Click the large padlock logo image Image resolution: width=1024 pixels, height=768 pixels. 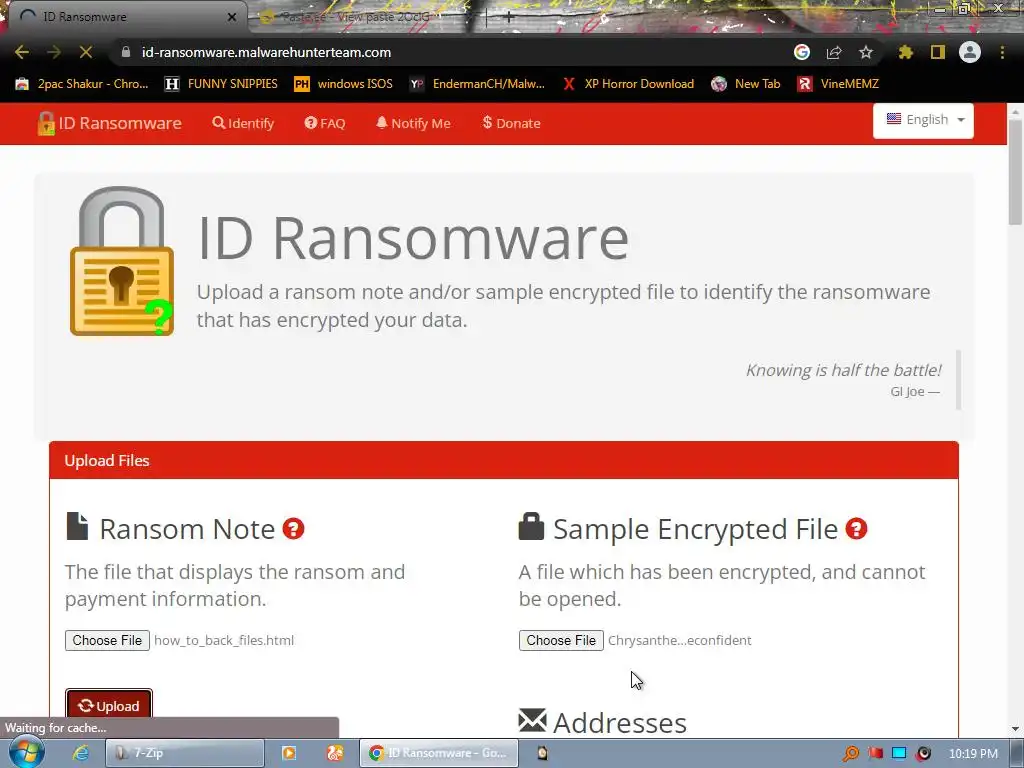121,261
